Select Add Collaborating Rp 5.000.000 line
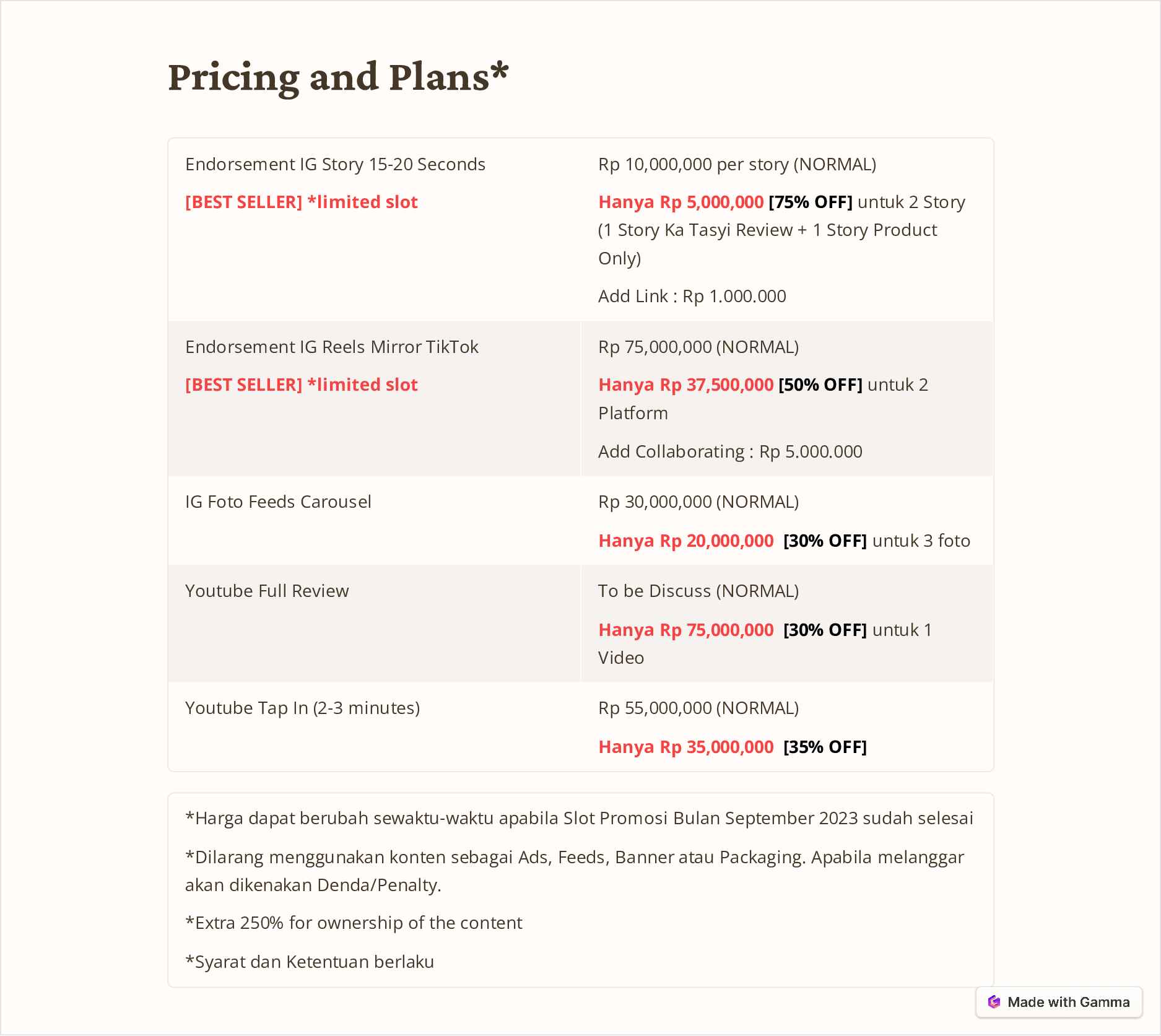1161x1036 pixels. click(730, 451)
